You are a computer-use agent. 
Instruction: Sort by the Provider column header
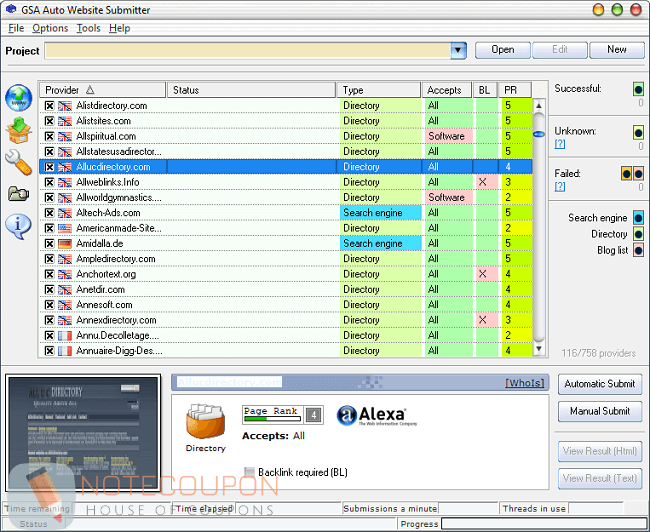click(102, 90)
